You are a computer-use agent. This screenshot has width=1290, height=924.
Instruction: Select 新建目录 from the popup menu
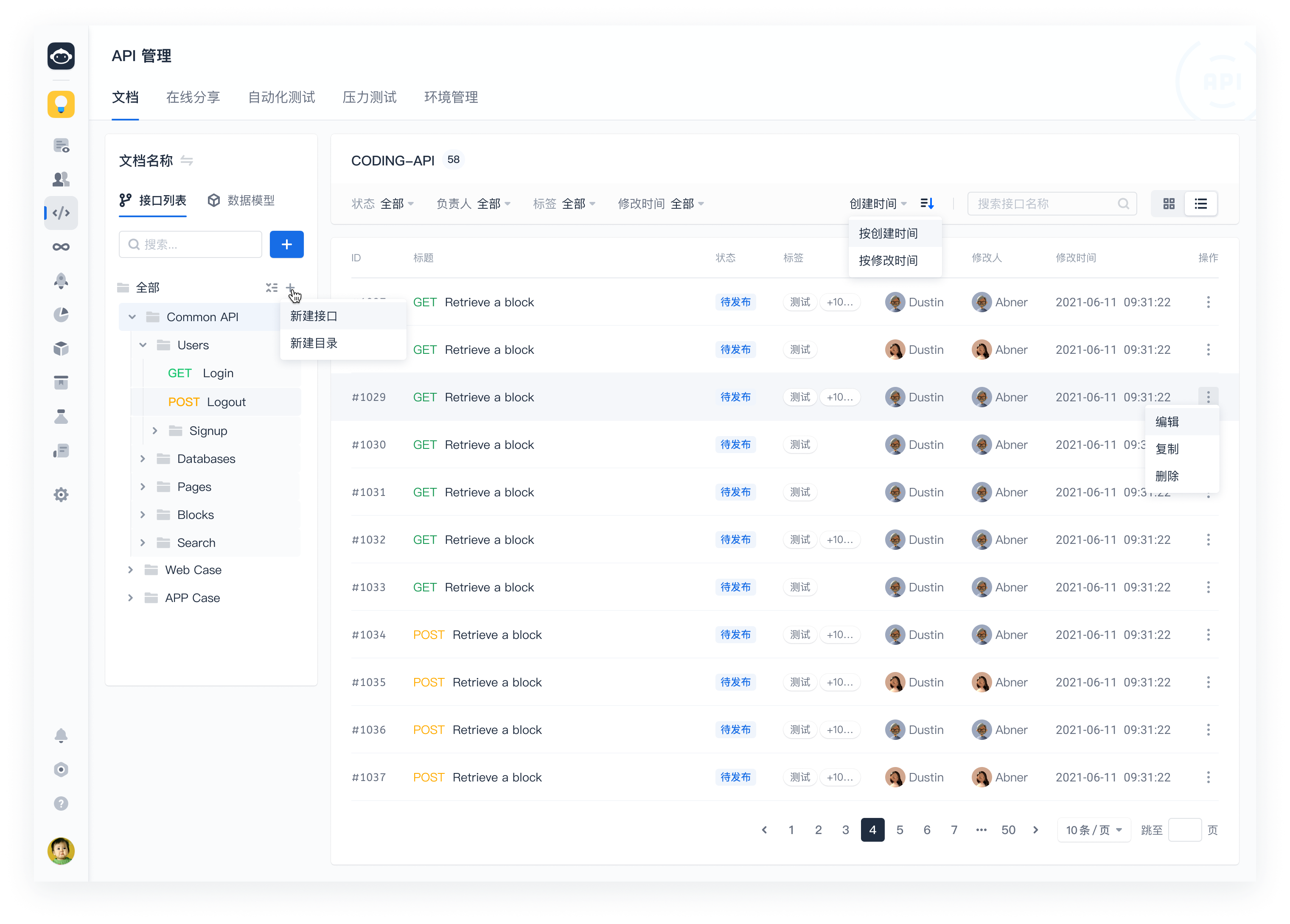point(314,344)
